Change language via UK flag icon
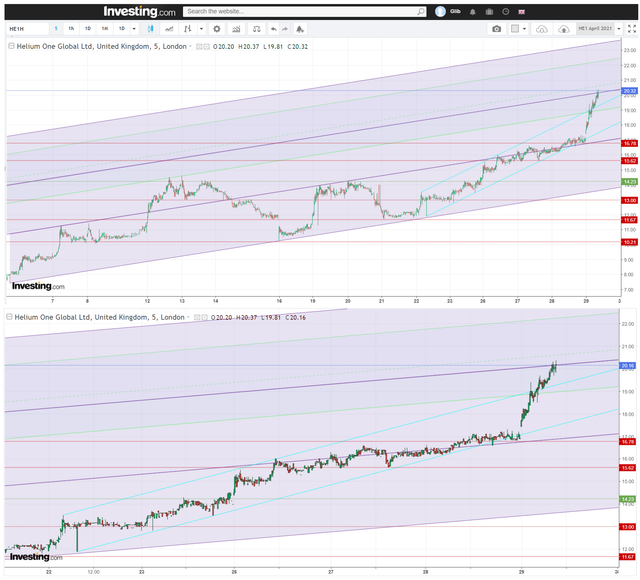 (521, 12)
